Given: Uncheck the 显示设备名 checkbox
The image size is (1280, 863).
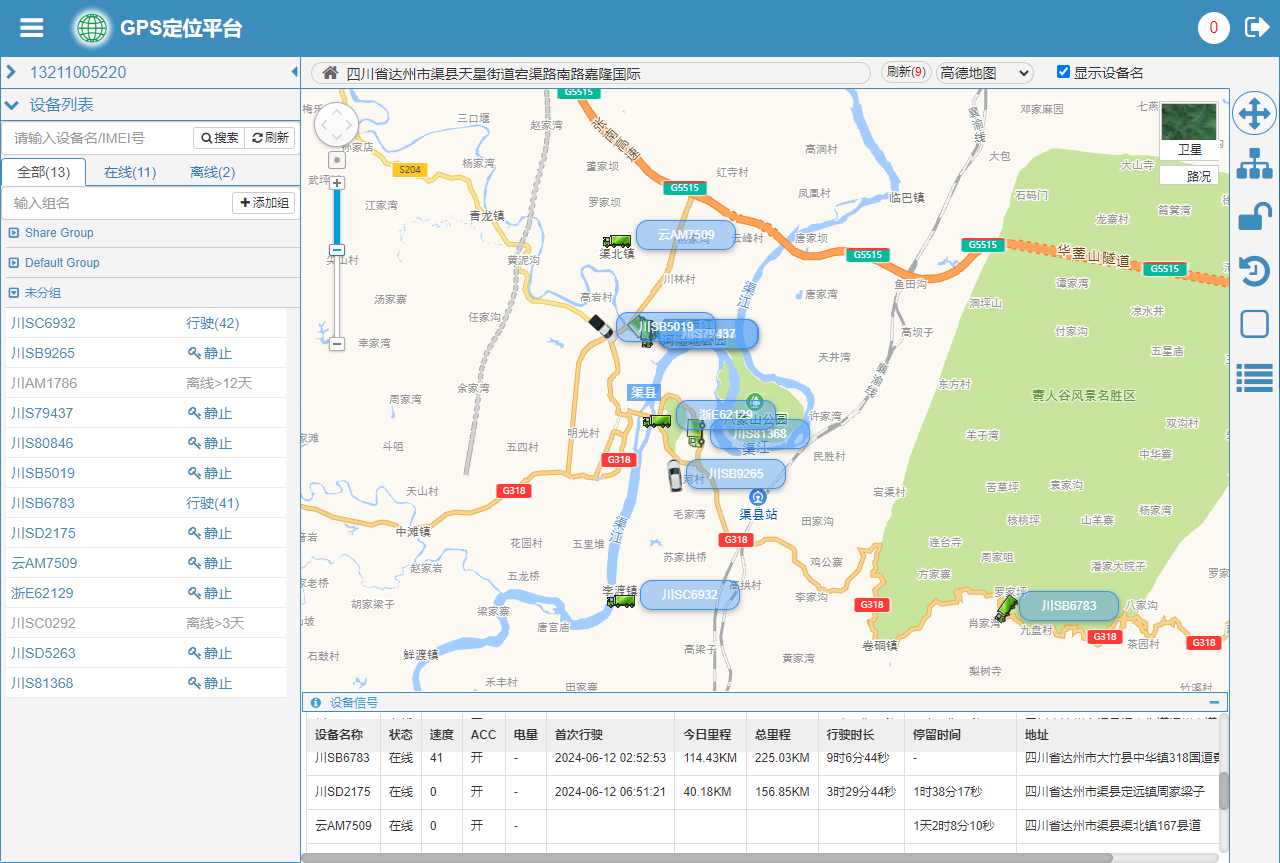Looking at the screenshot, I should (1063, 72).
